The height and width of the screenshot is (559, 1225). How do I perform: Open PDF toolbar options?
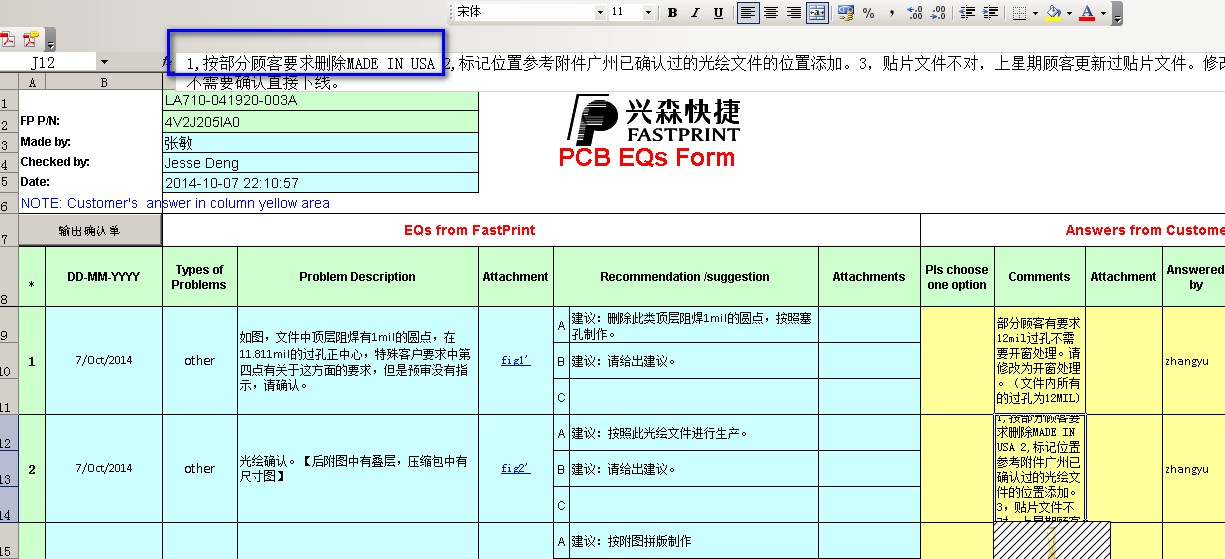point(50,42)
